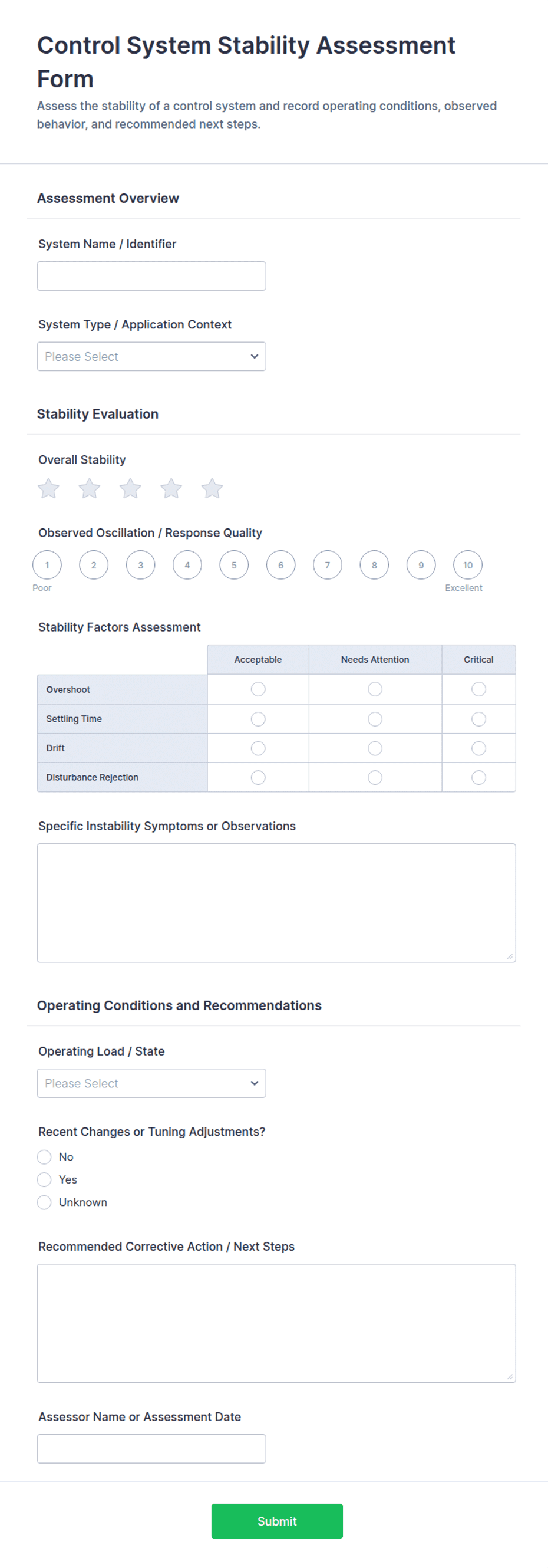The width and height of the screenshot is (548, 1568).
Task: Mark Overshoot as Acceptable
Action: pos(258,689)
